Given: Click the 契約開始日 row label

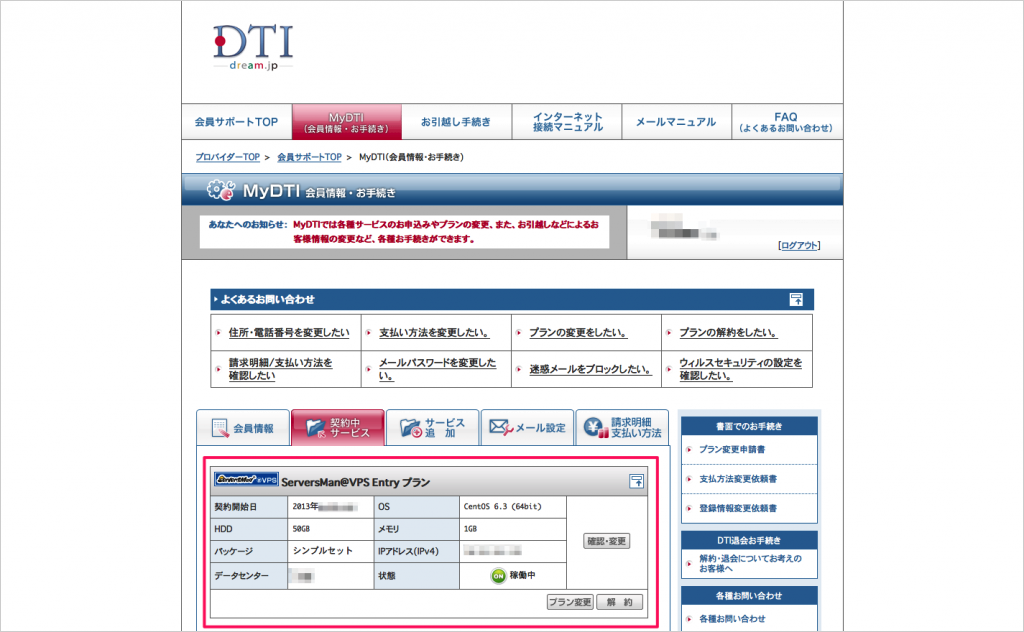Looking at the screenshot, I should click(236, 507).
